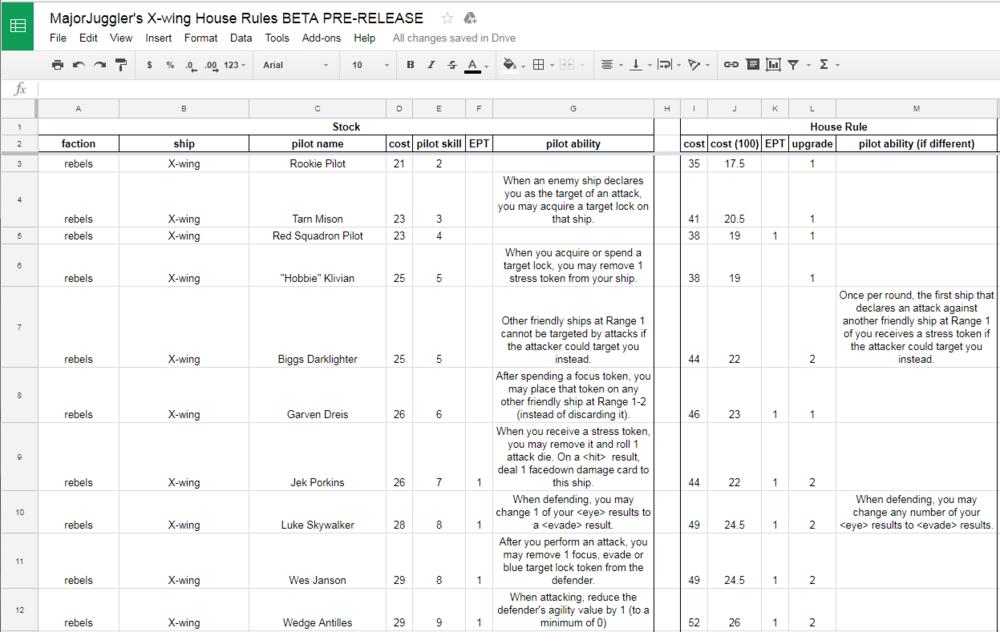Undo the last action
Image resolution: width=1000 pixels, height=632 pixels.
pos(78,65)
